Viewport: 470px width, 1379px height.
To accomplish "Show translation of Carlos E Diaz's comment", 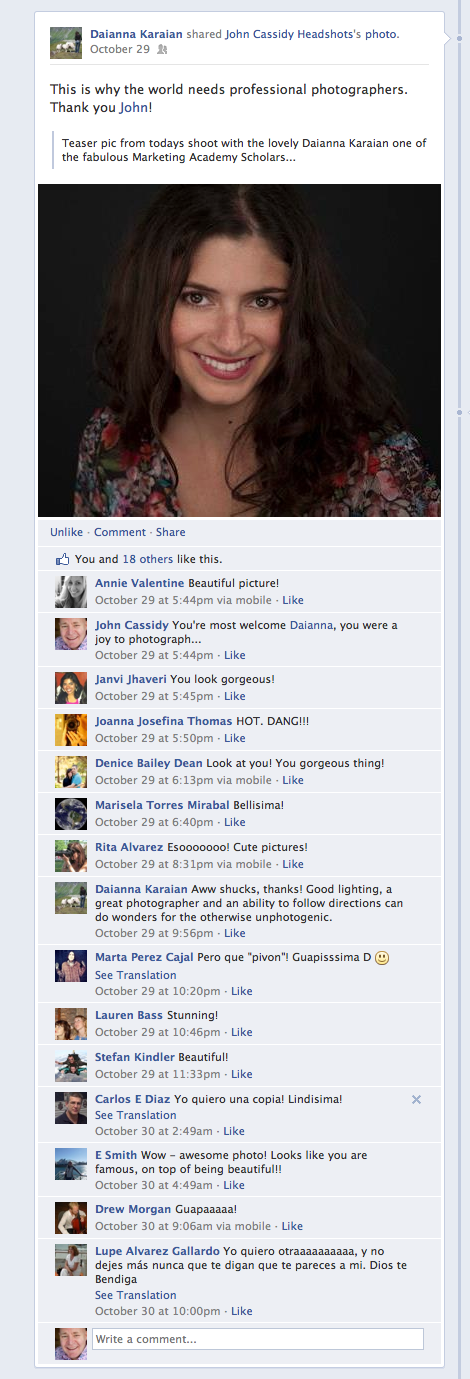I will 136,1115.
